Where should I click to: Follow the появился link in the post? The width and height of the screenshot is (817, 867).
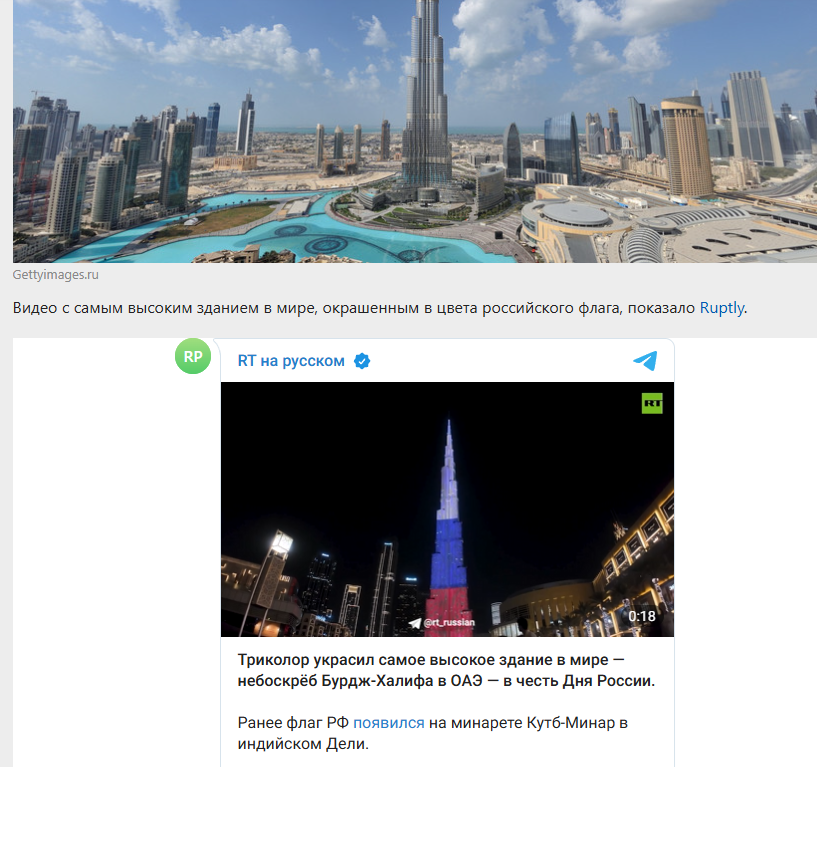click(388, 722)
